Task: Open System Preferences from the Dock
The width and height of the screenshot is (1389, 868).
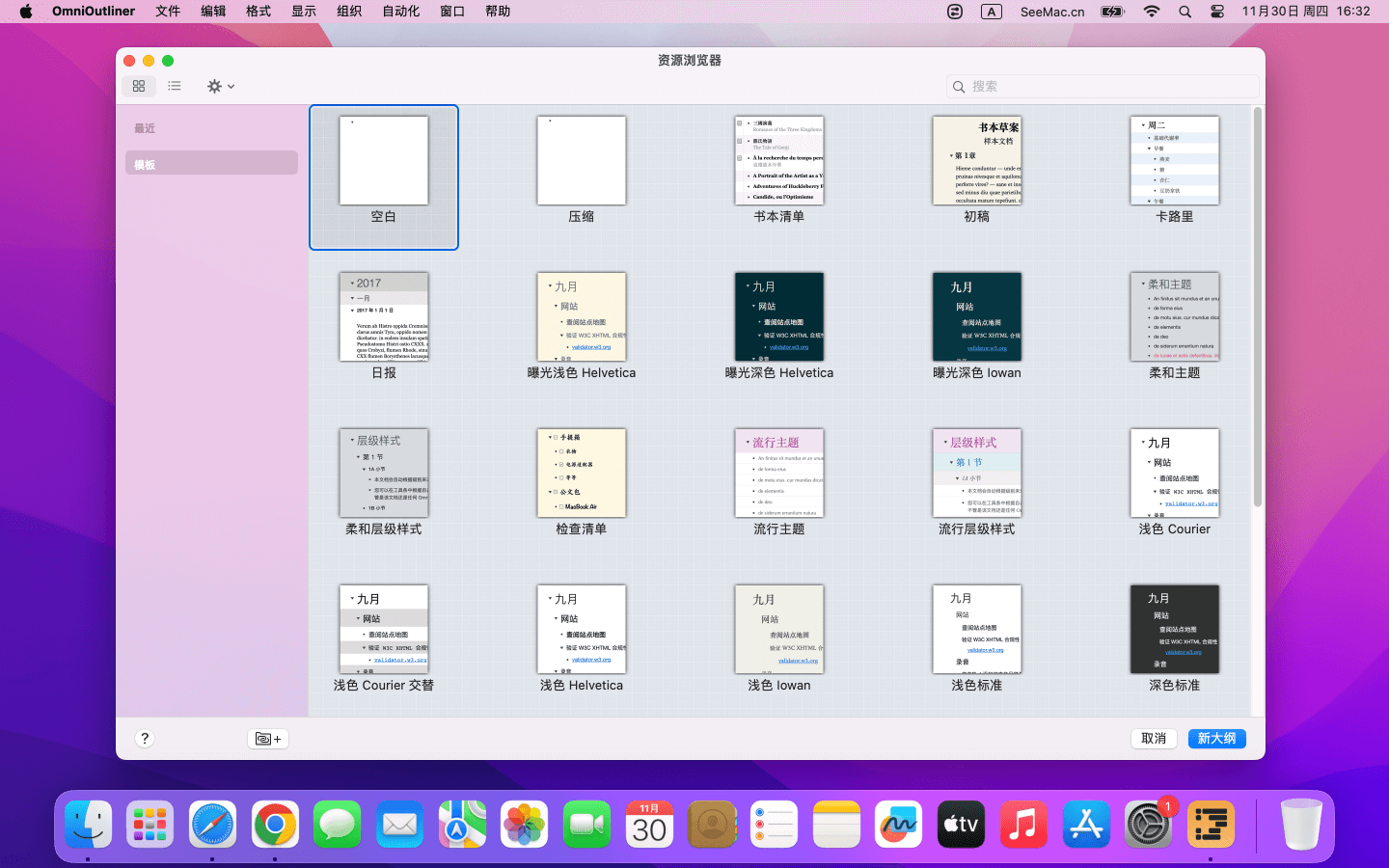Action: (1148, 825)
